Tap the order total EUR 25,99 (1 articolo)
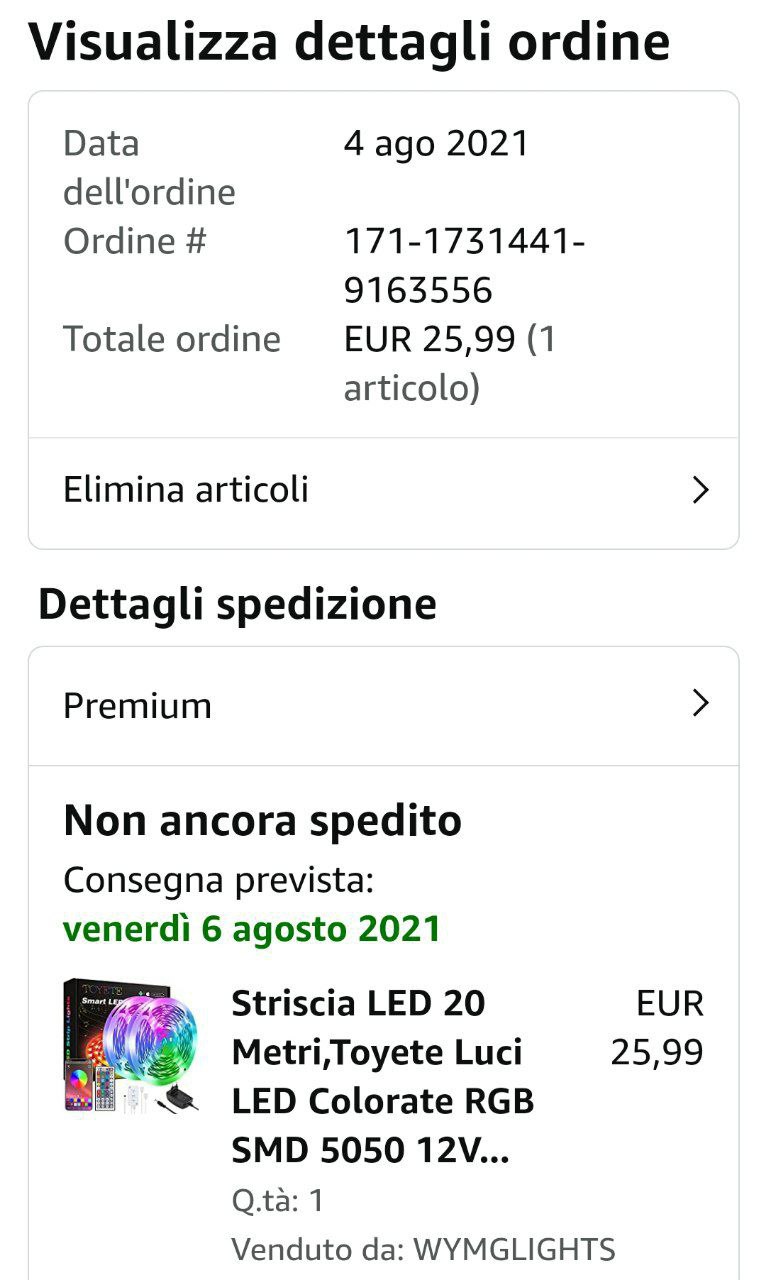Screen dimensions: 766x1280 coord(450,363)
